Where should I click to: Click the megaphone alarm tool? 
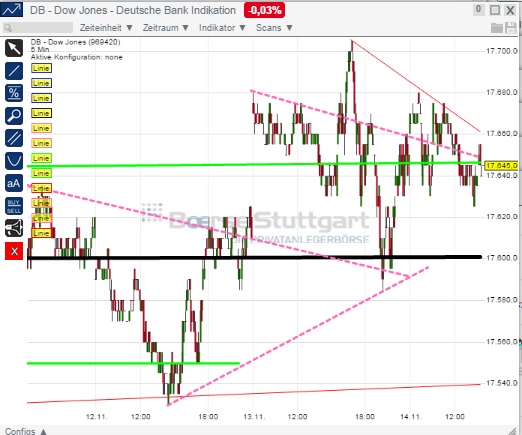(14, 228)
